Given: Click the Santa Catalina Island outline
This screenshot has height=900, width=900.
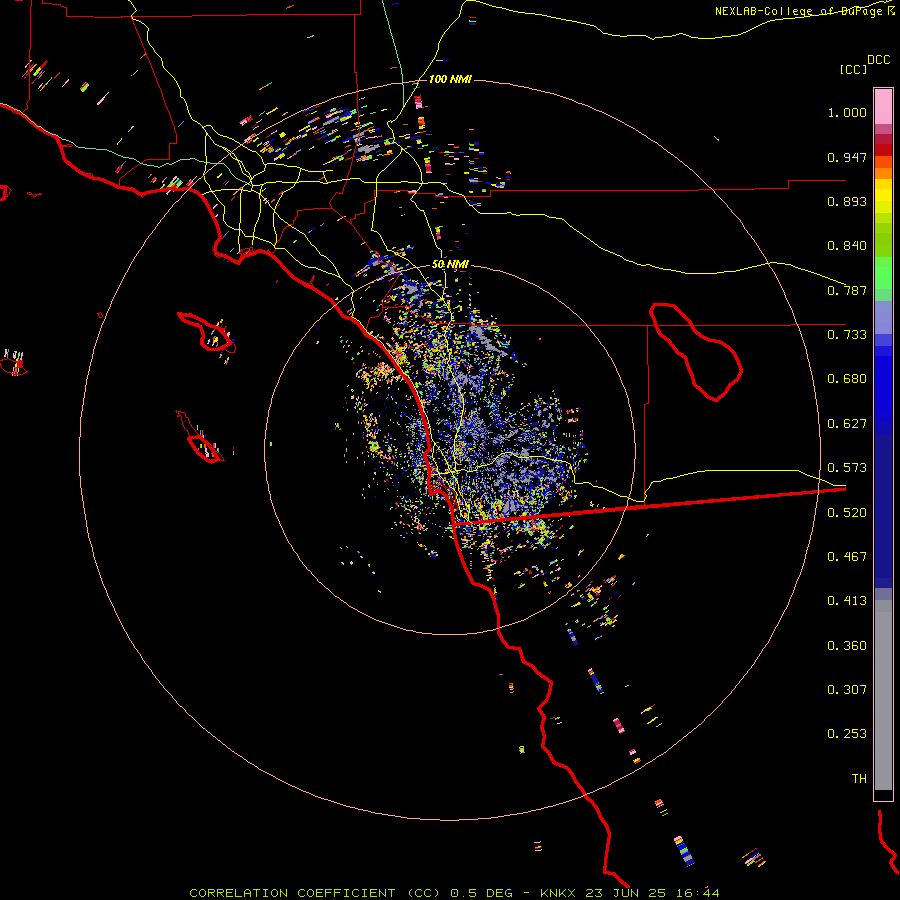Looking at the screenshot, I should pyautogui.click(x=206, y=332).
